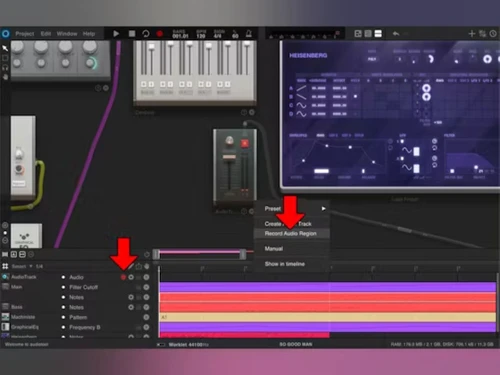Toggle the snap grid icon beside Smart
The height and width of the screenshot is (375, 500).
(5, 266)
